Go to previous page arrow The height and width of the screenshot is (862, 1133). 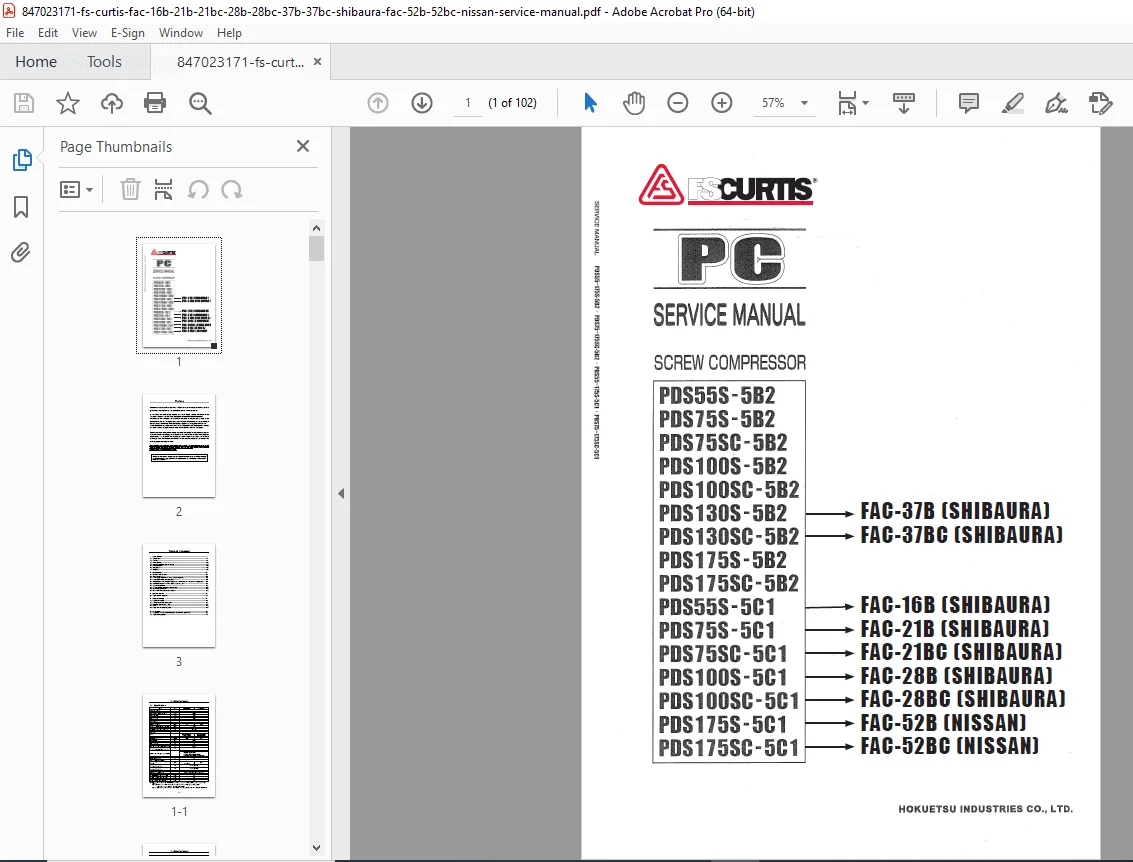pos(378,103)
